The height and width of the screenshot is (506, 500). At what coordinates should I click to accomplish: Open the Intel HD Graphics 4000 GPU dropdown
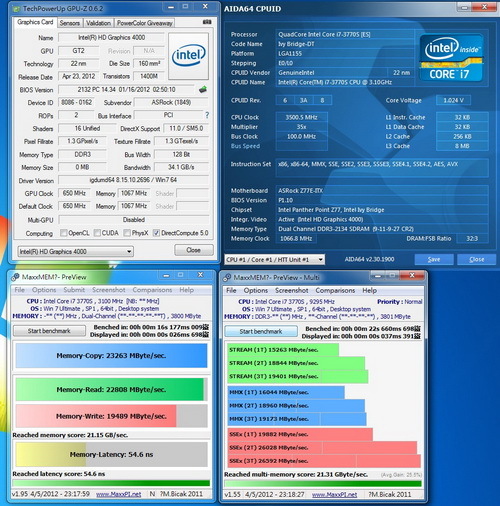[76, 251]
